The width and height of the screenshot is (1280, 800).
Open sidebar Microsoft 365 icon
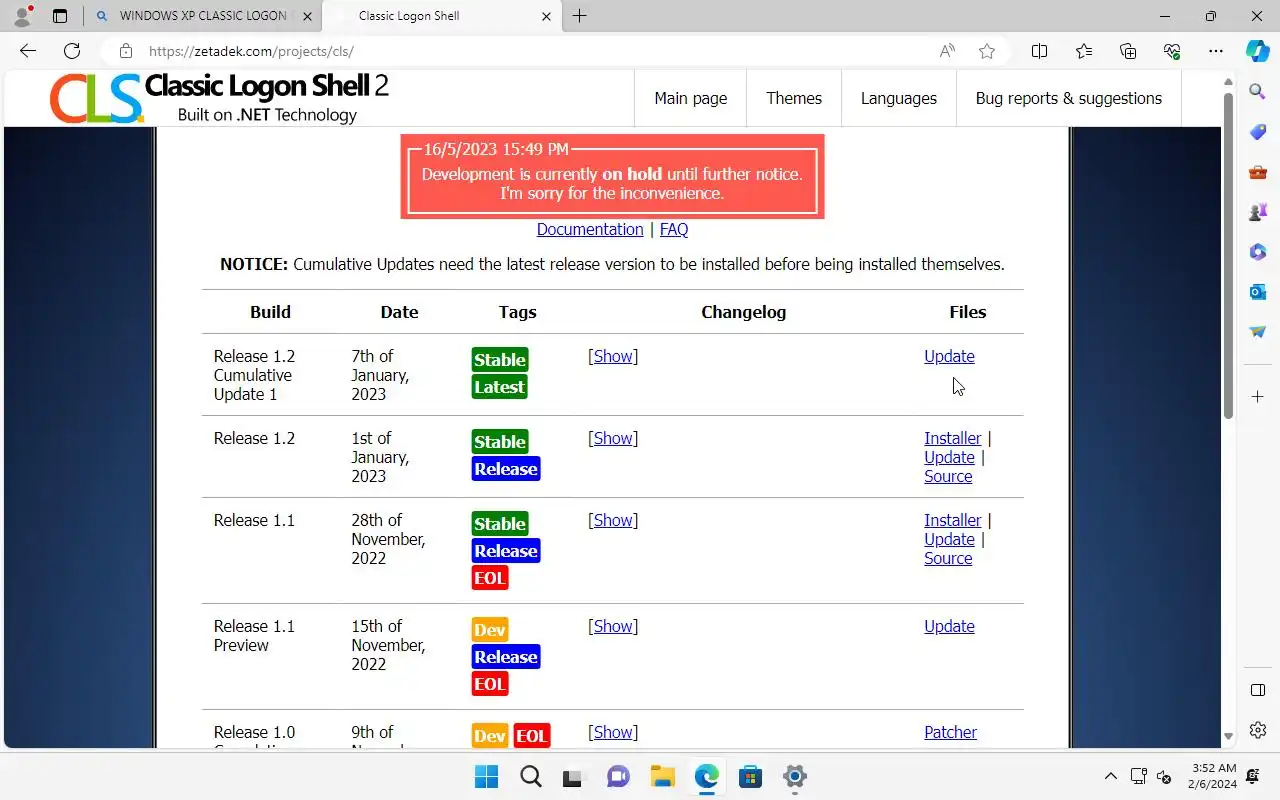1258,252
